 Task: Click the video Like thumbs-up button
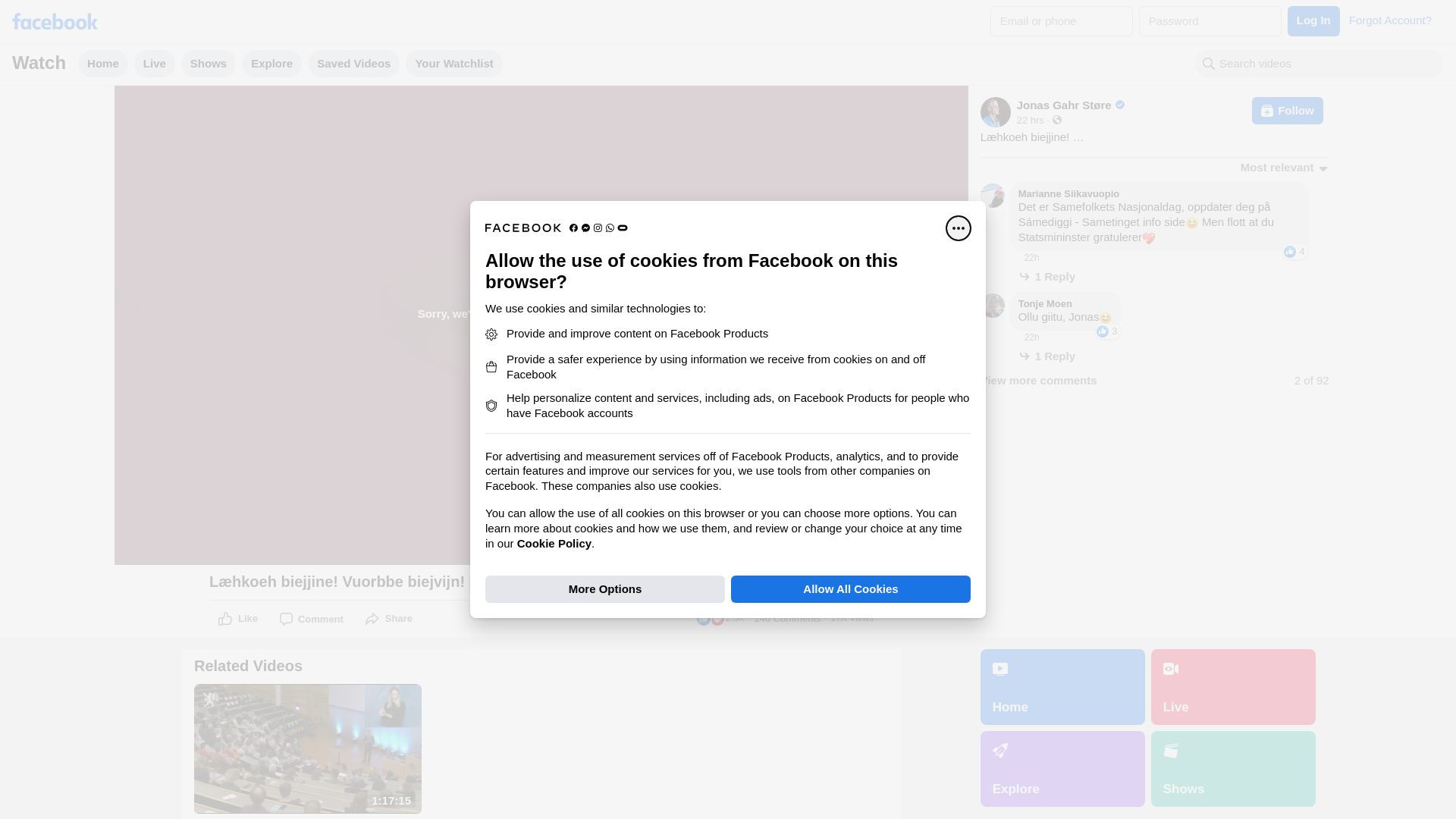[238, 619]
